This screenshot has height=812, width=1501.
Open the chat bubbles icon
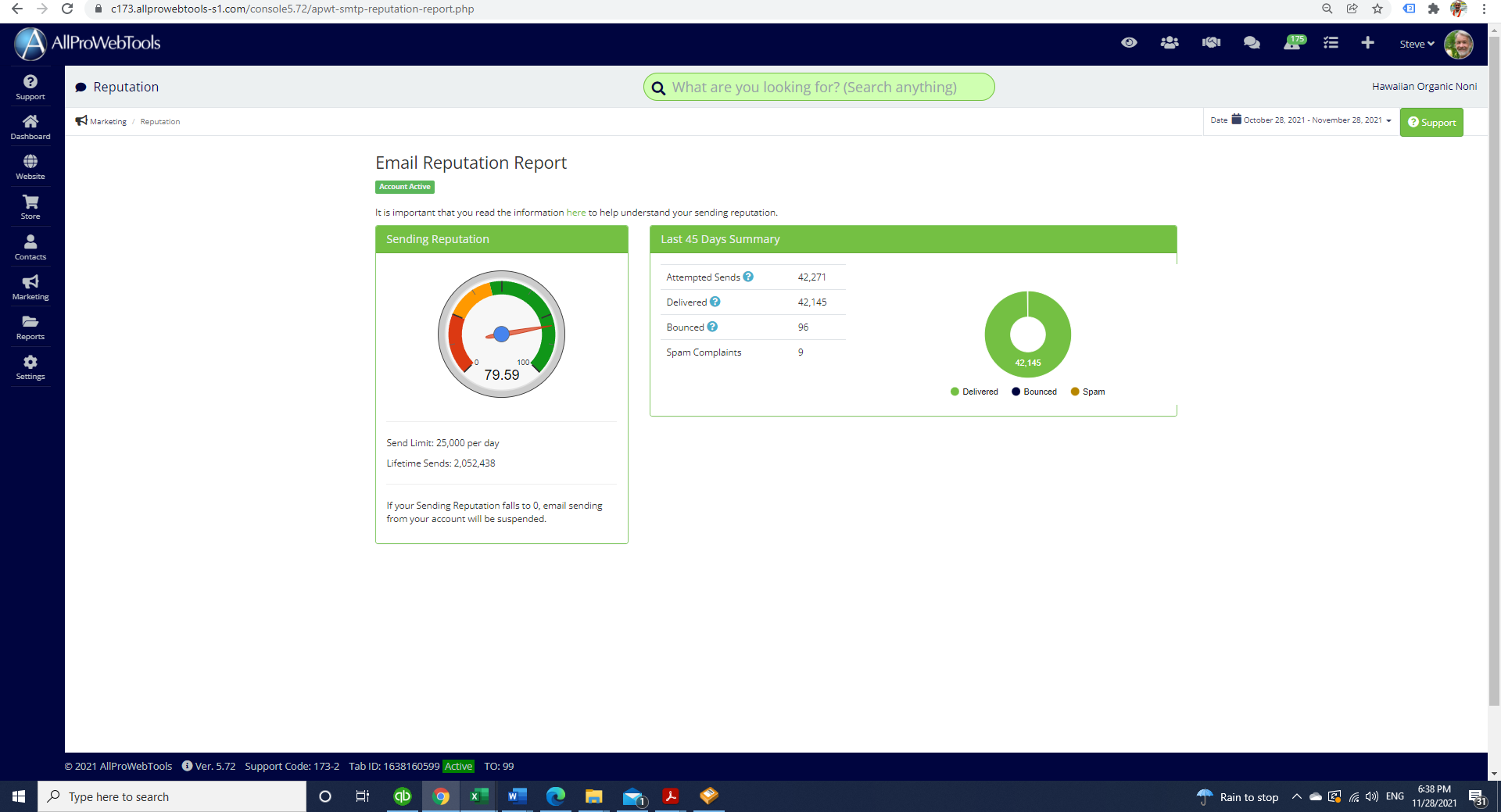(1252, 43)
